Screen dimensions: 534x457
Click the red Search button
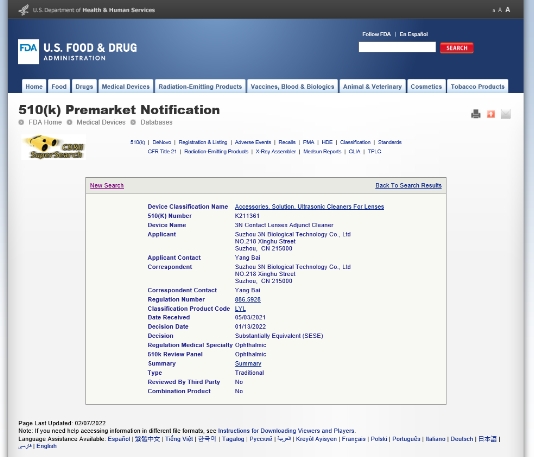(x=457, y=48)
